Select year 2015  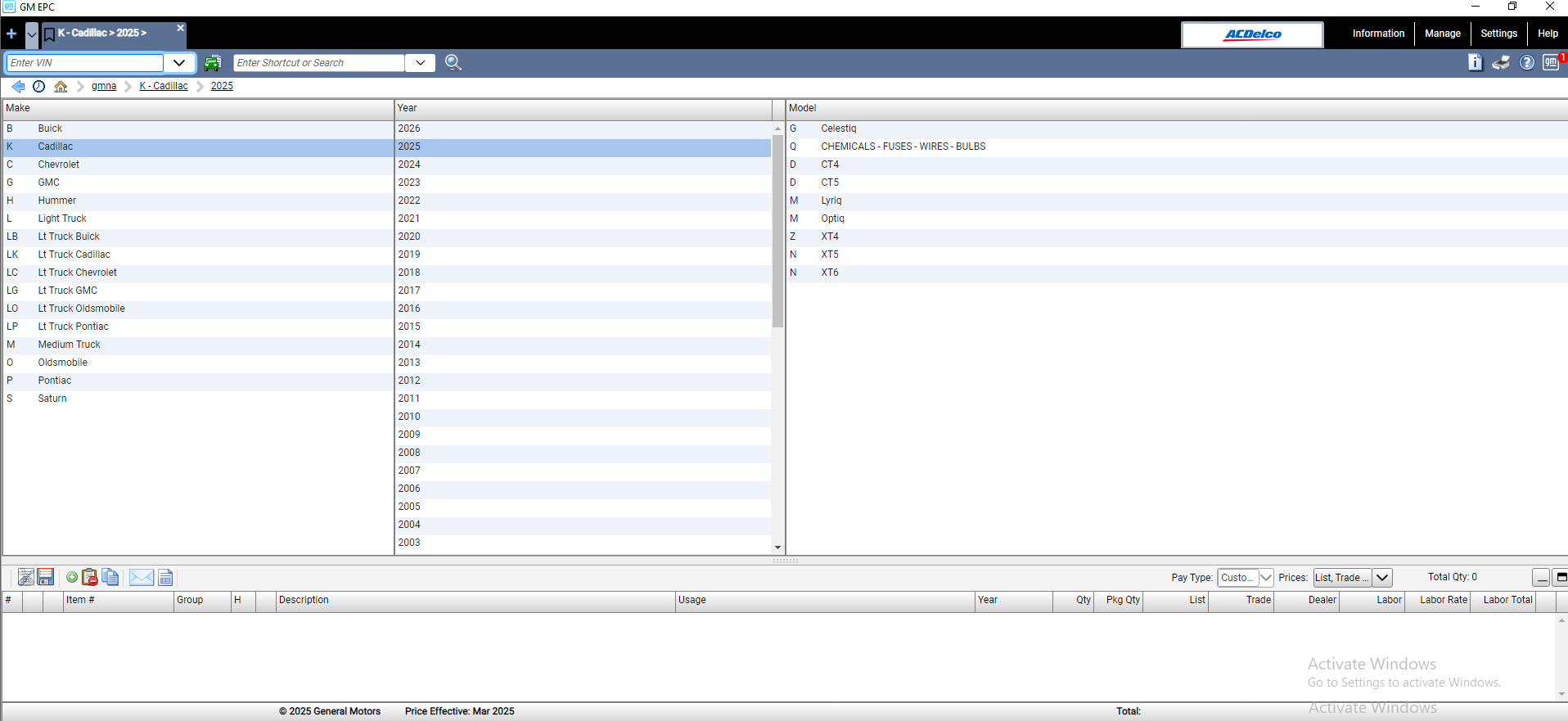(x=583, y=327)
